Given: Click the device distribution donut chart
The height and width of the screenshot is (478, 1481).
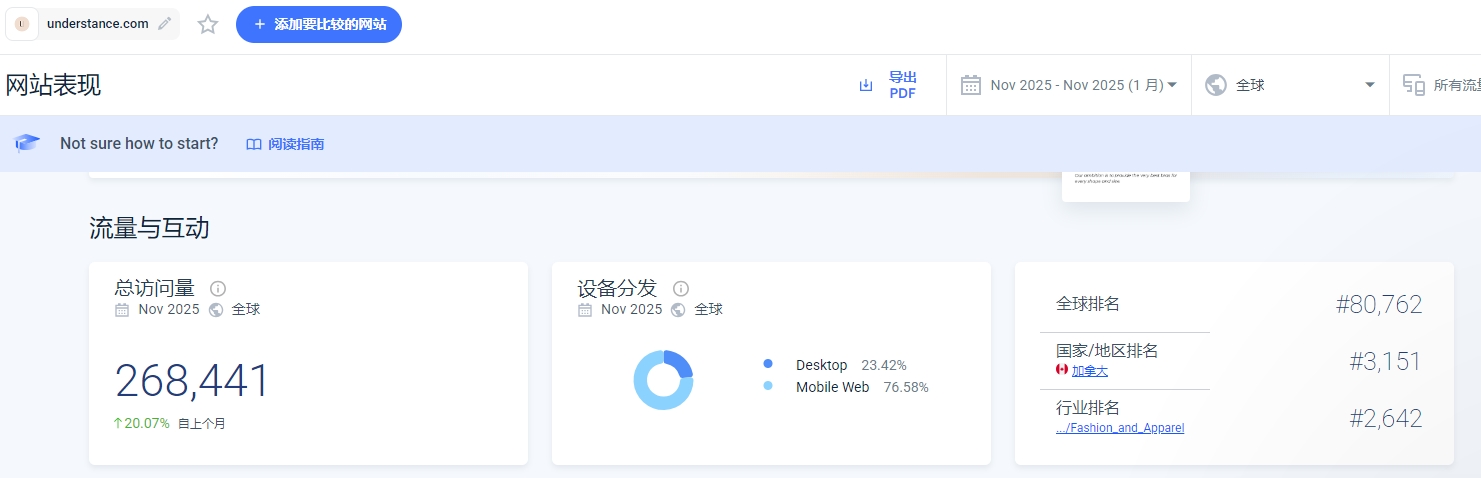Looking at the screenshot, I should 663,380.
